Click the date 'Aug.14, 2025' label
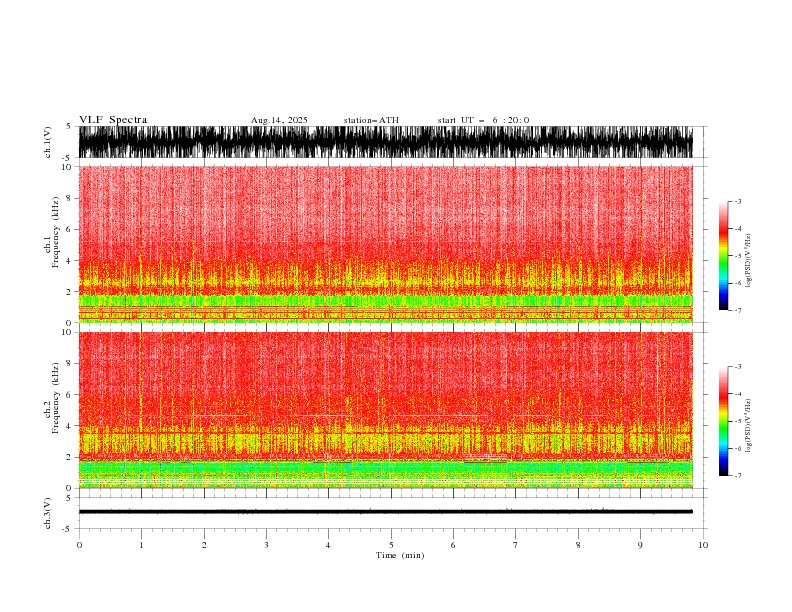Screen dimensions: 792x612 pos(279,120)
